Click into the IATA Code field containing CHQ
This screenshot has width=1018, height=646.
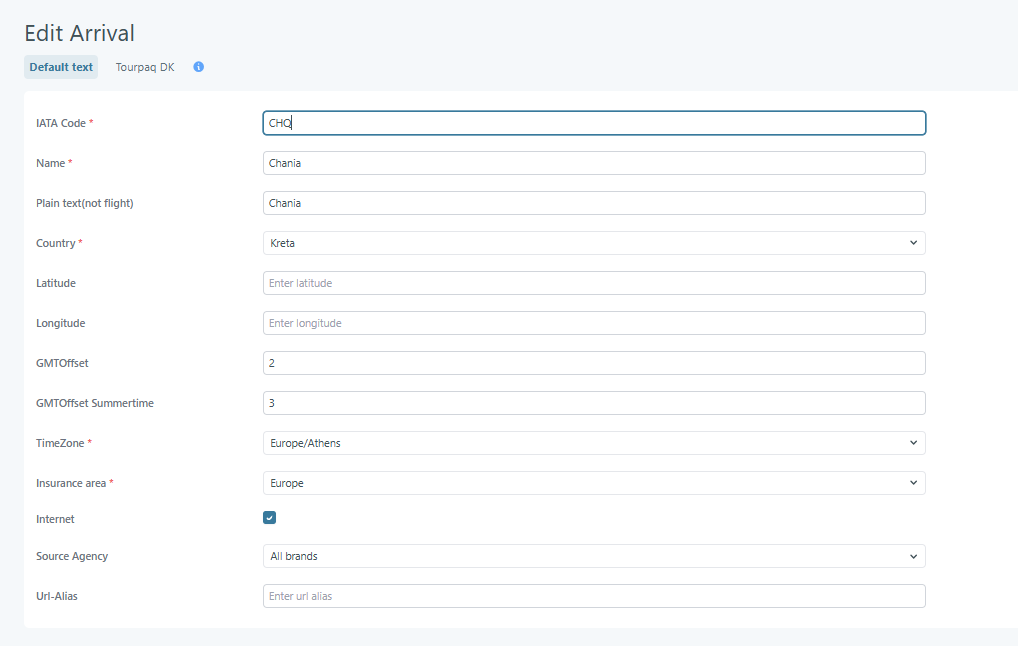coord(593,123)
